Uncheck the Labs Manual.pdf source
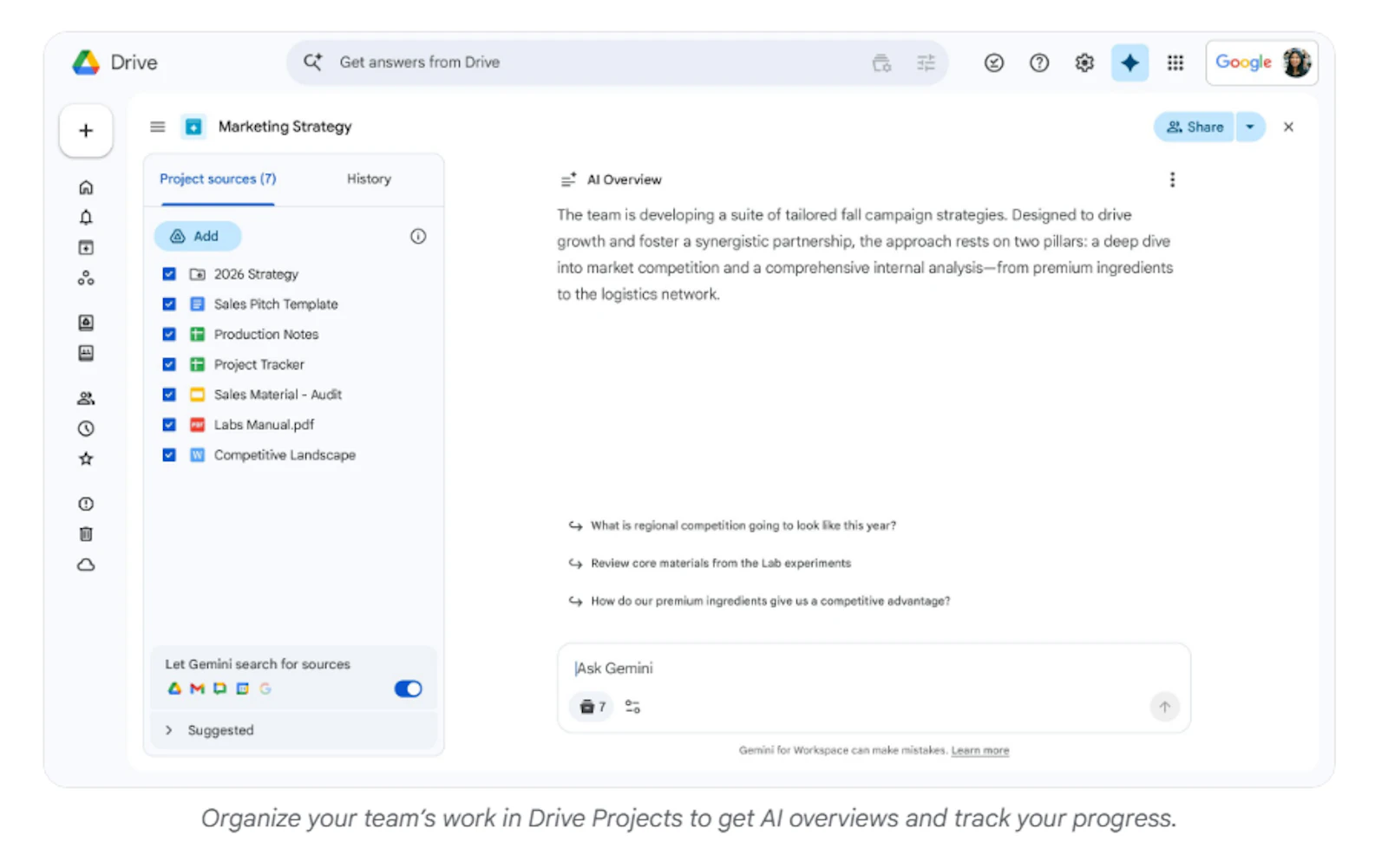Screen dimensions: 1388x868 (168, 424)
